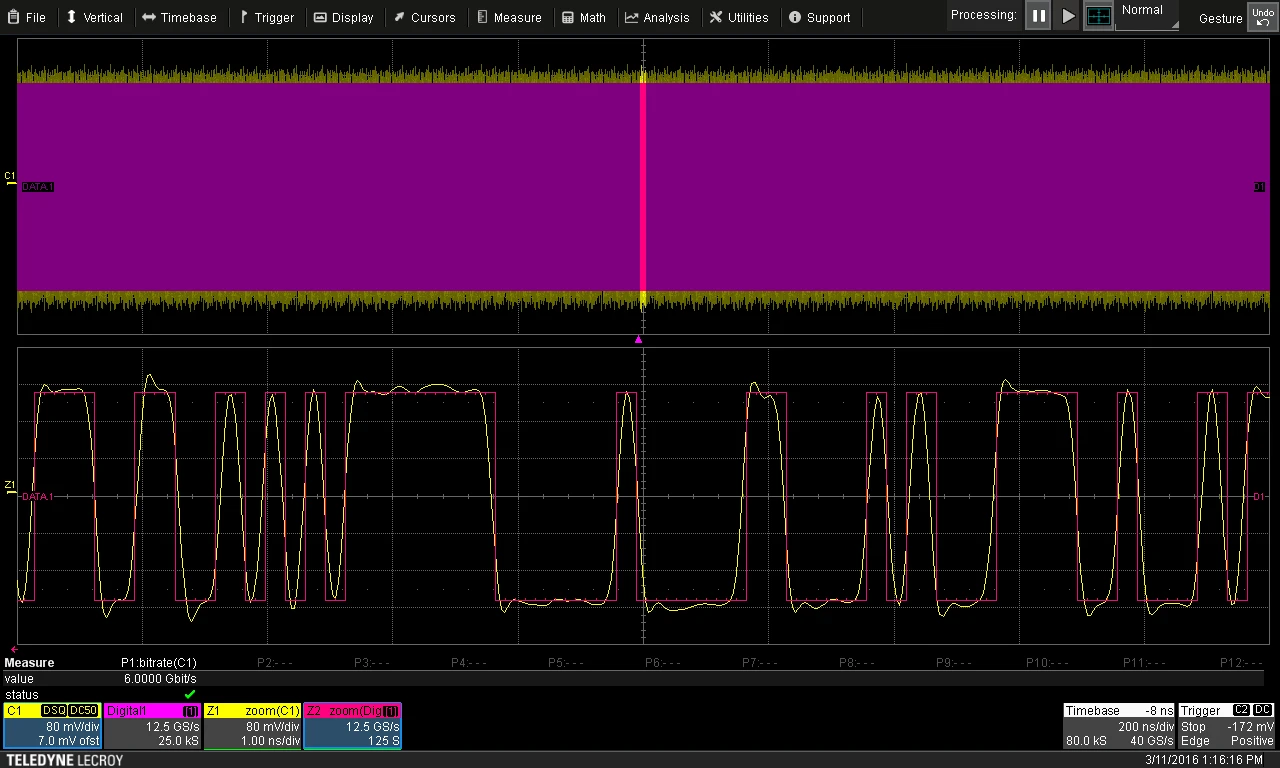Open the Timebase menu

tap(179, 17)
